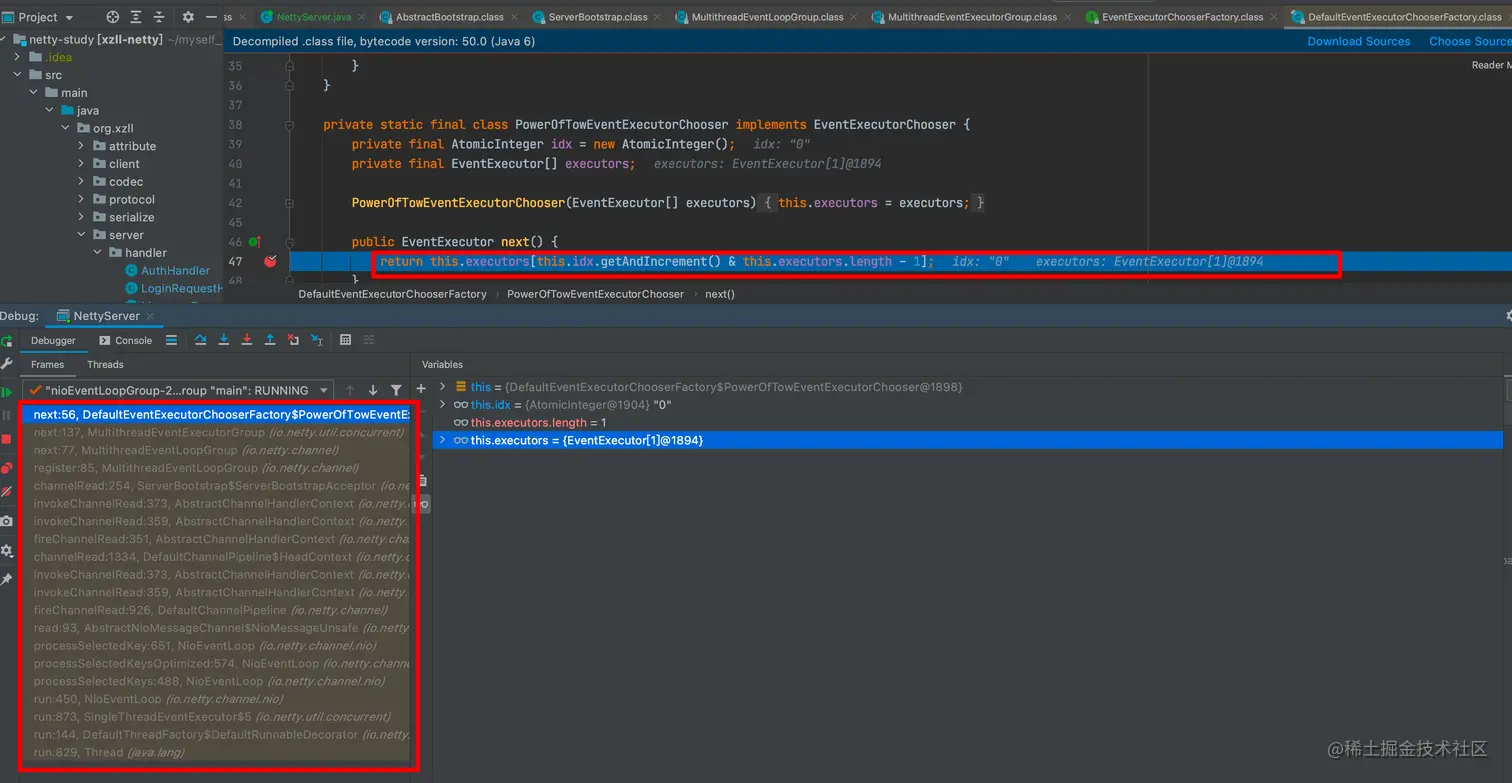Screen dimensions: 1512x783
Task: Expand the serialize package
Action: (x=82, y=217)
